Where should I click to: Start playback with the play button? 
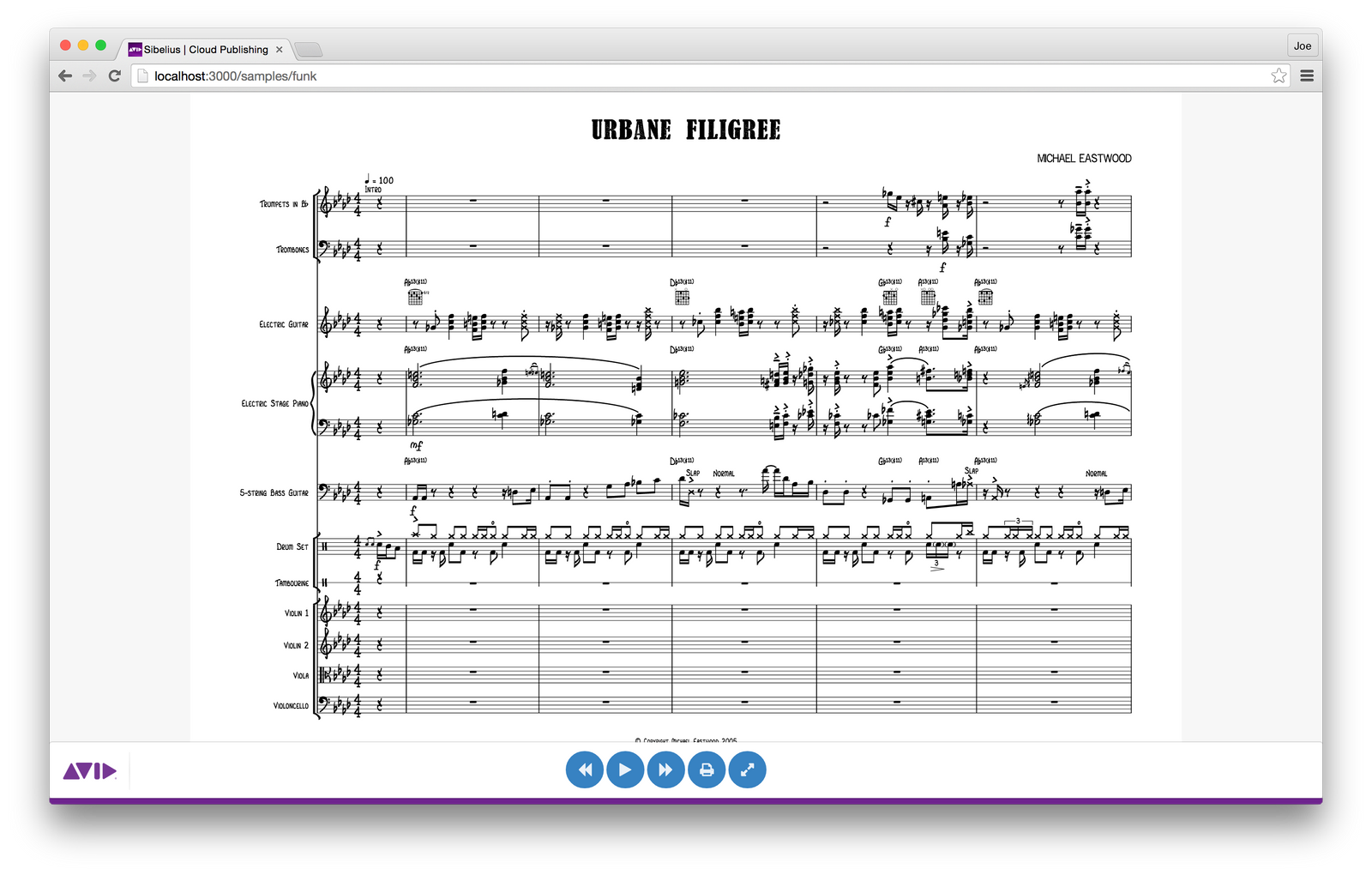(x=625, y=769)
